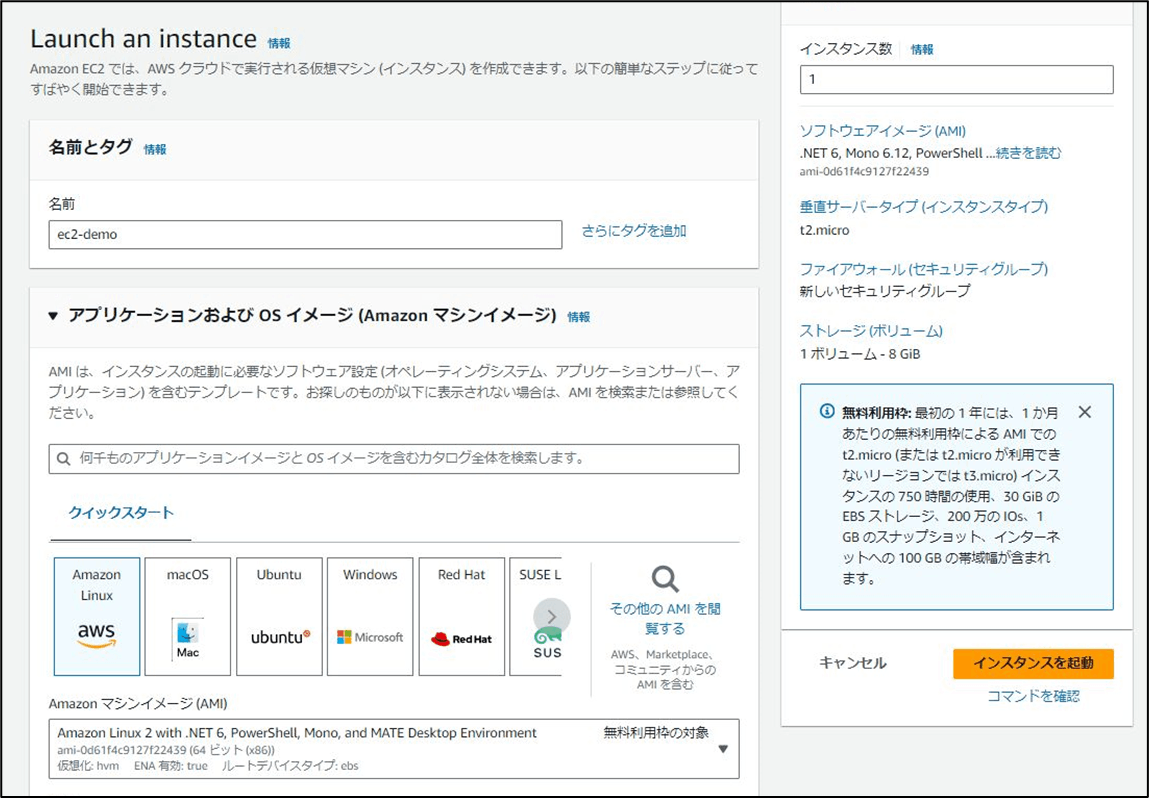Screen dimensions: 1149x798
Task: Click the t2.micro instance type text
Action: (x=824, y=230)
